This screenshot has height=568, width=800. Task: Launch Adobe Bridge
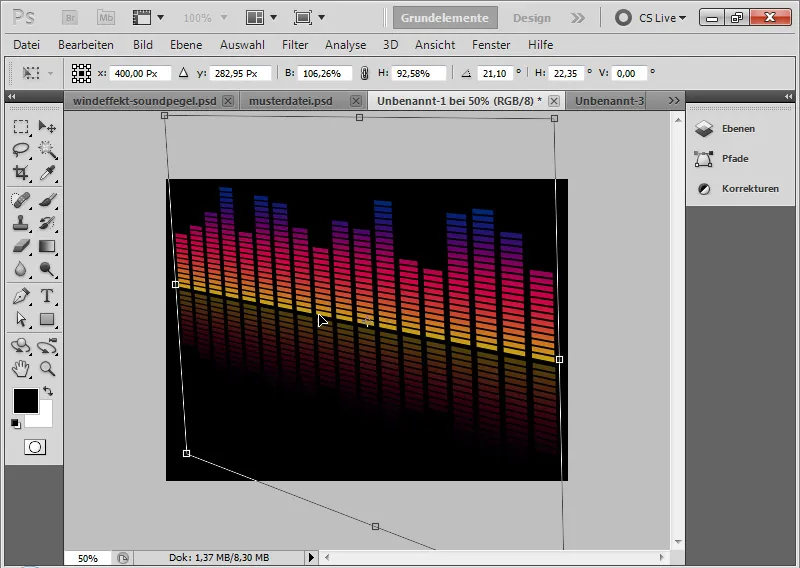point(70,18)
